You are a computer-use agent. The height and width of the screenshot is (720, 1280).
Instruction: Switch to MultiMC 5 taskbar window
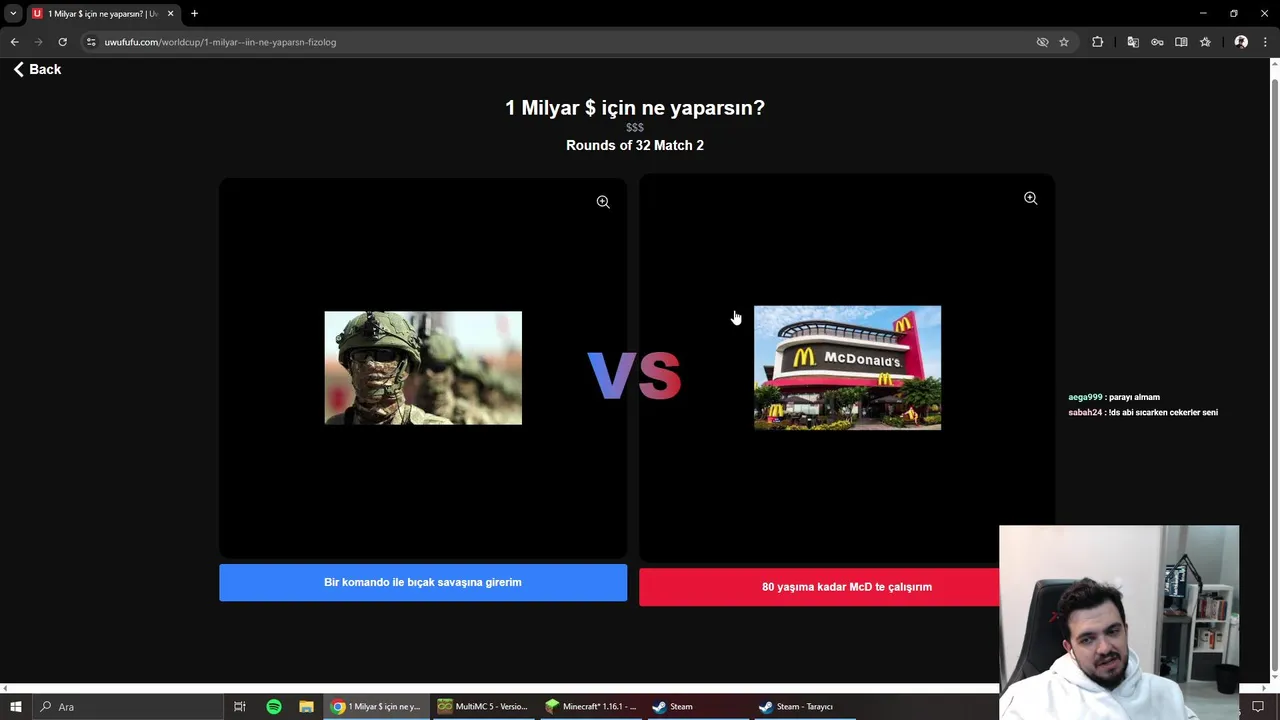tap(483, 706)
